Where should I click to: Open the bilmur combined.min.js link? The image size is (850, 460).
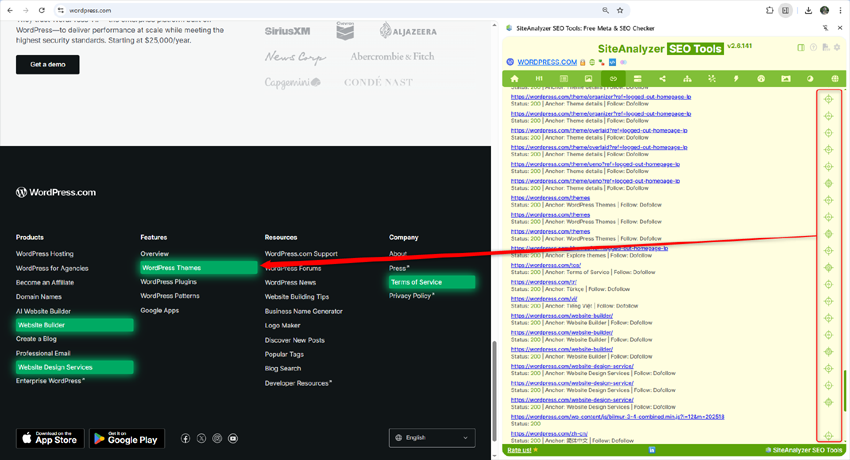coord(617,417)
